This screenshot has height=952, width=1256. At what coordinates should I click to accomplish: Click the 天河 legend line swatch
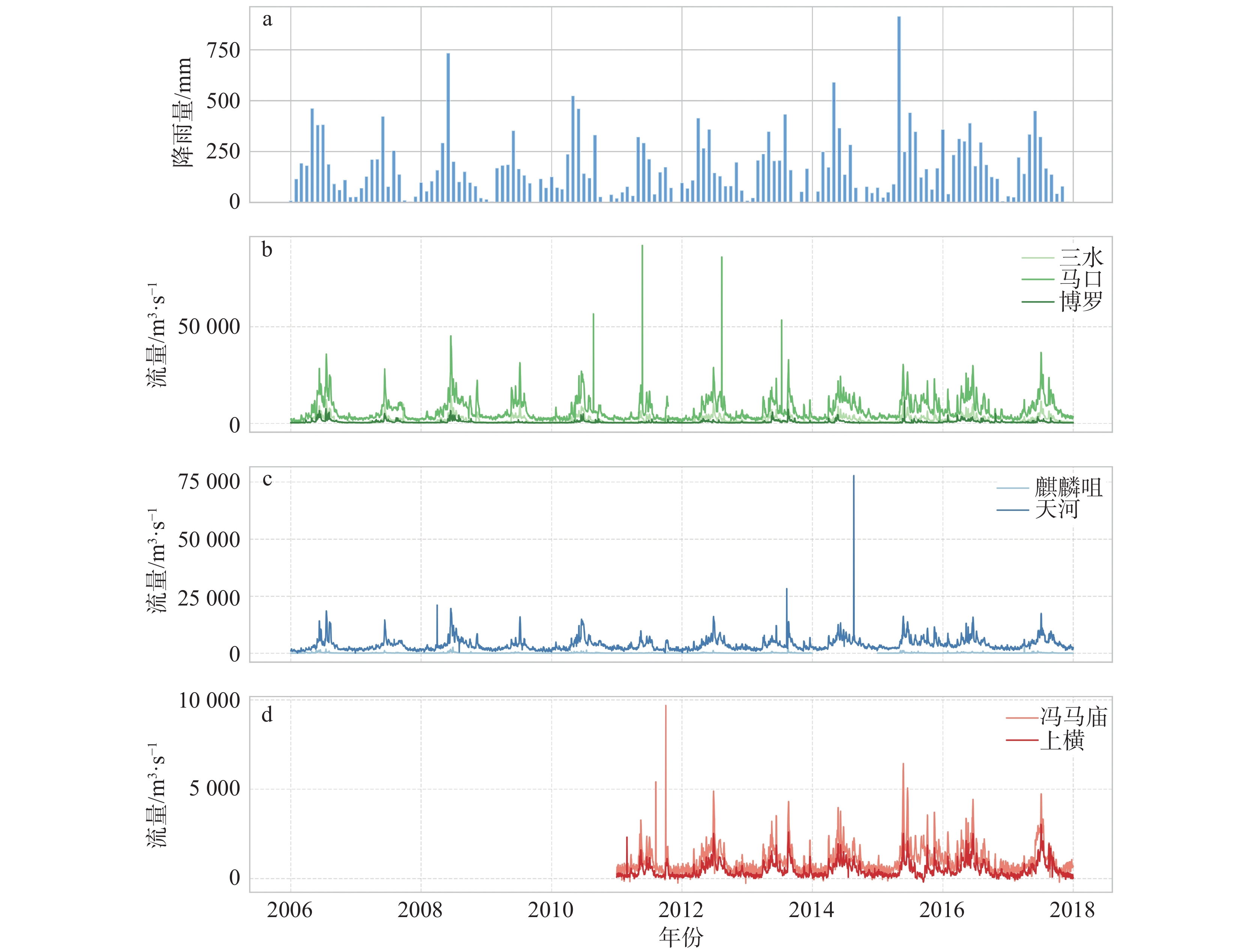[1012, 510]
